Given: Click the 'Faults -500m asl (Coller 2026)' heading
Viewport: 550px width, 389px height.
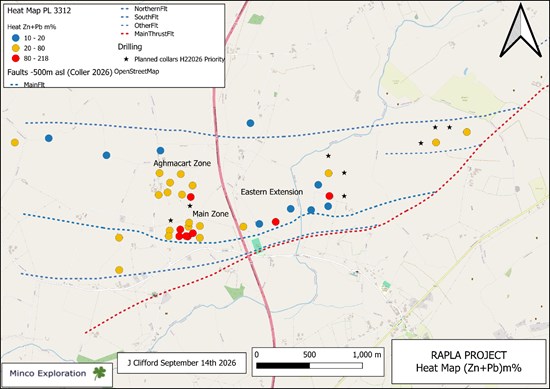Looking at the screenshot, I should (60, 72).
